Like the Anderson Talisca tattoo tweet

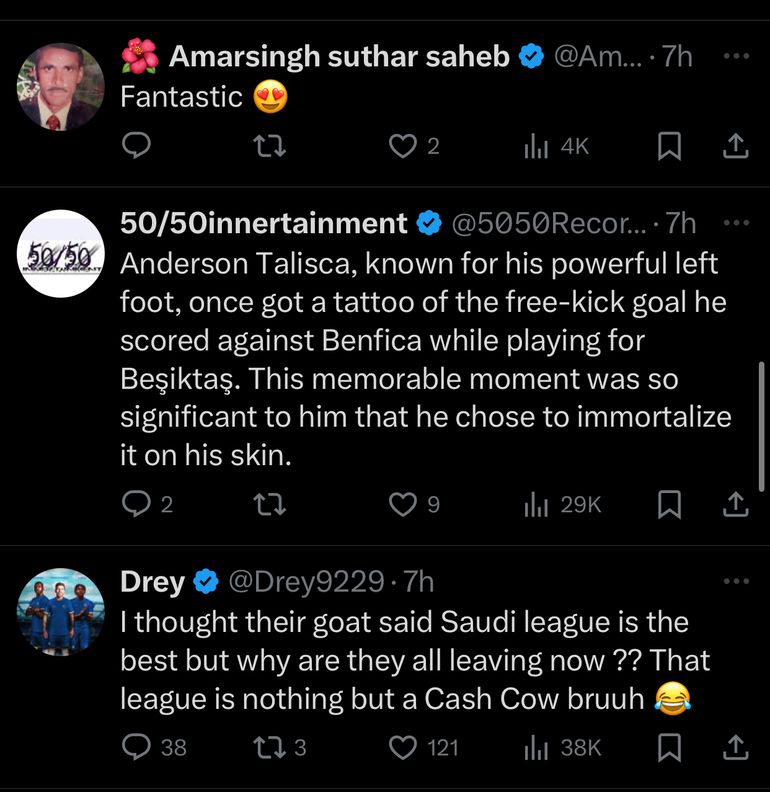tap(402, 505)
